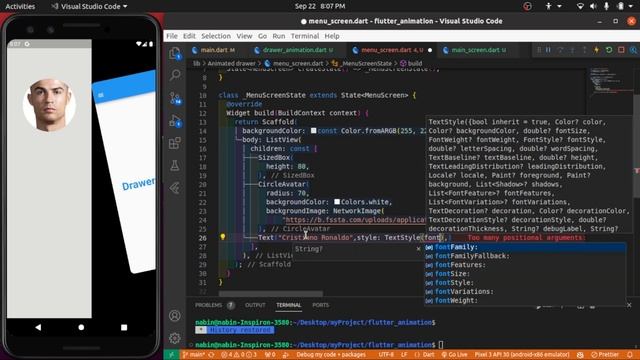
Task: Open the Extensions view
Action: pos(175,143)
